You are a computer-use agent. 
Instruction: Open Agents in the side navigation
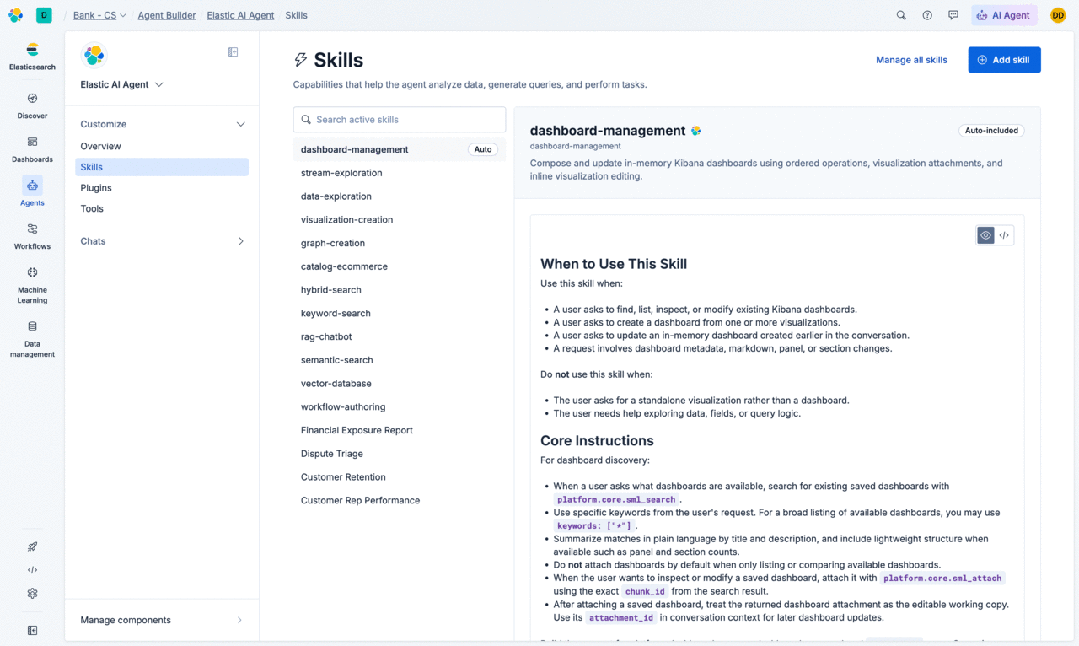32,192
